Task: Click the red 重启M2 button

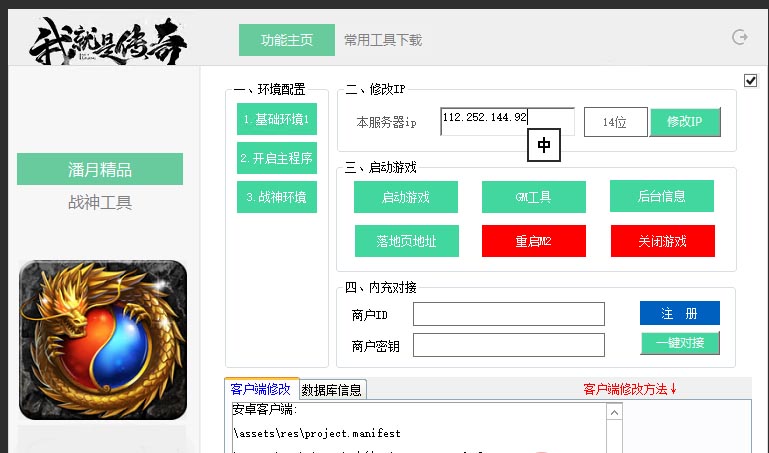Action: point(534,241)
